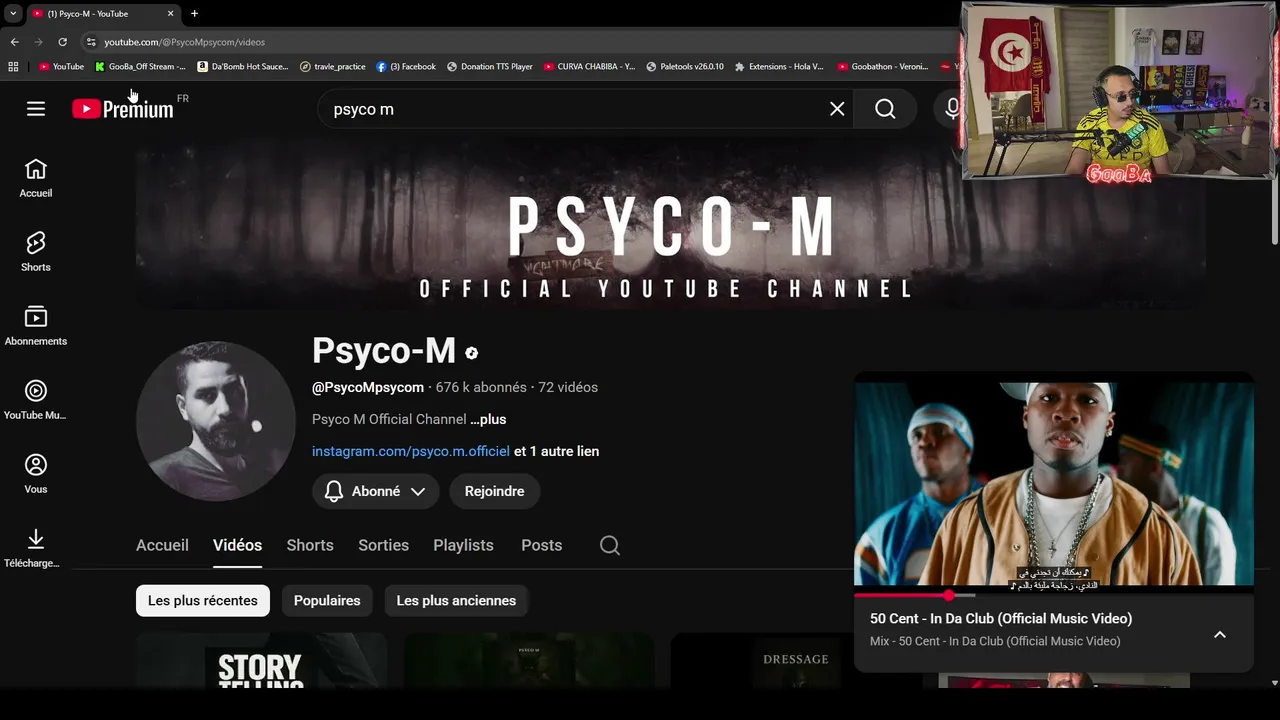Viewport: 1280px width, 720px height.
Task: Open the tab search dropdown arrow
Action: click(13, 14)
